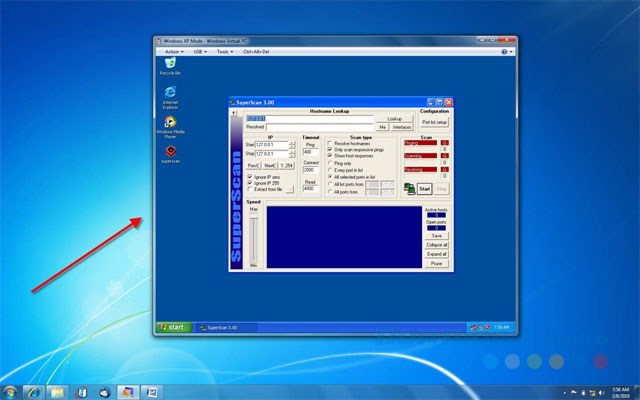The image size is (640, 400).
Task: Start the scan with the Start button
Action: click(x=424, y=189)
